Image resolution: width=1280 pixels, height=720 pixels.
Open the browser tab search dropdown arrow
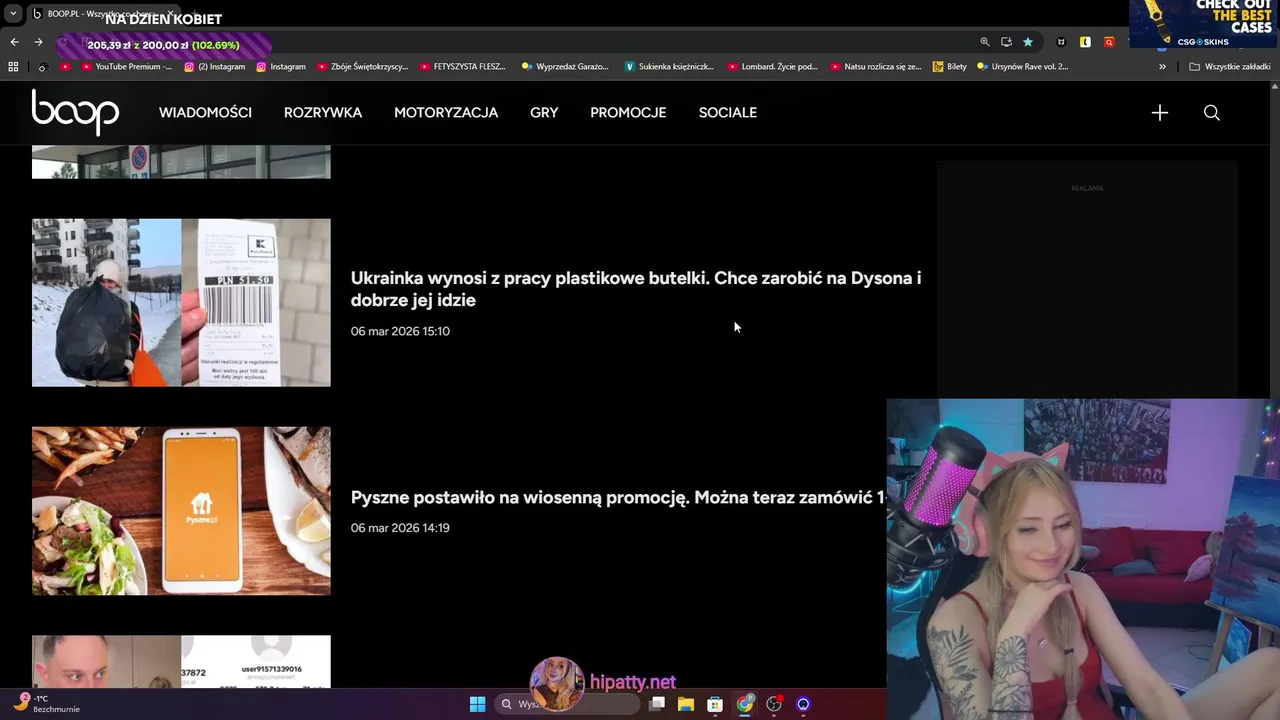12,14
